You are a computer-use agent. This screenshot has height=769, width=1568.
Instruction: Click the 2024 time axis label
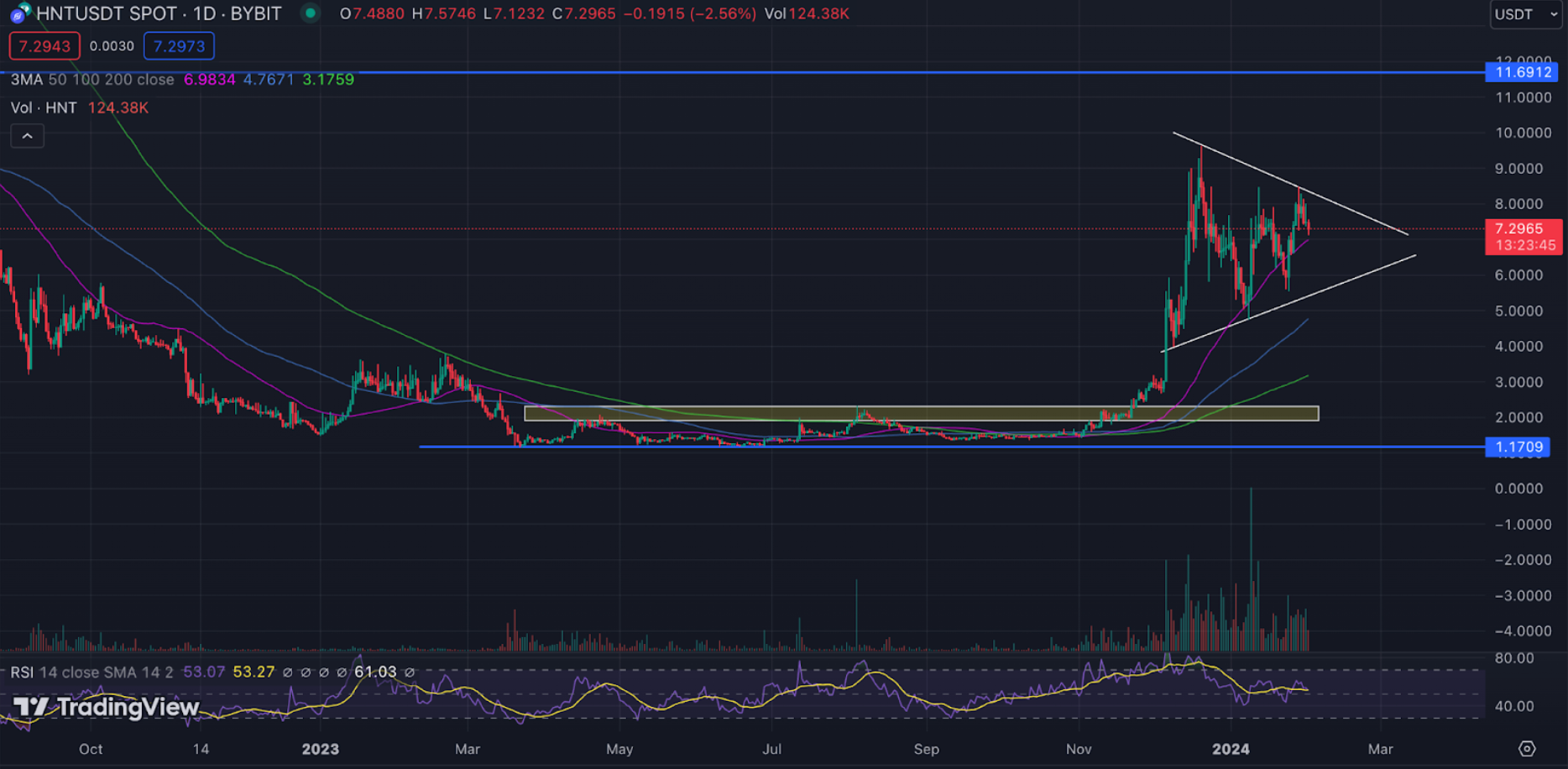pyautogui.click(x=1231, y=749)
